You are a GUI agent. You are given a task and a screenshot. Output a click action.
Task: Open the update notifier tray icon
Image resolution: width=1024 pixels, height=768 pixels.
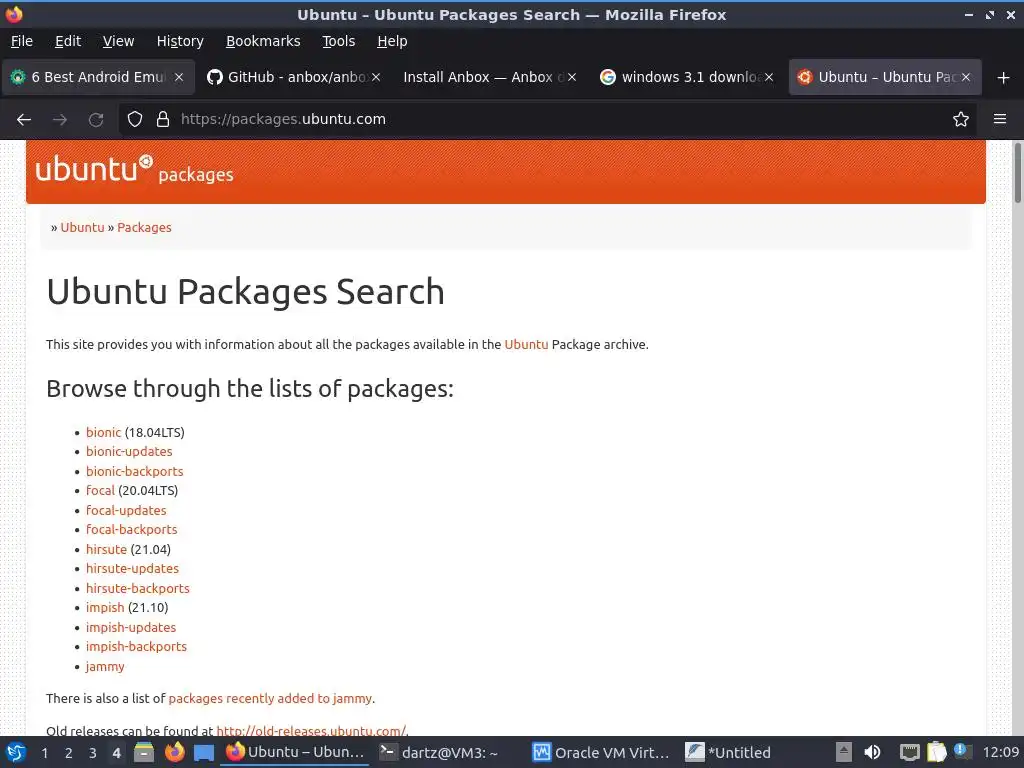(963, 751)
